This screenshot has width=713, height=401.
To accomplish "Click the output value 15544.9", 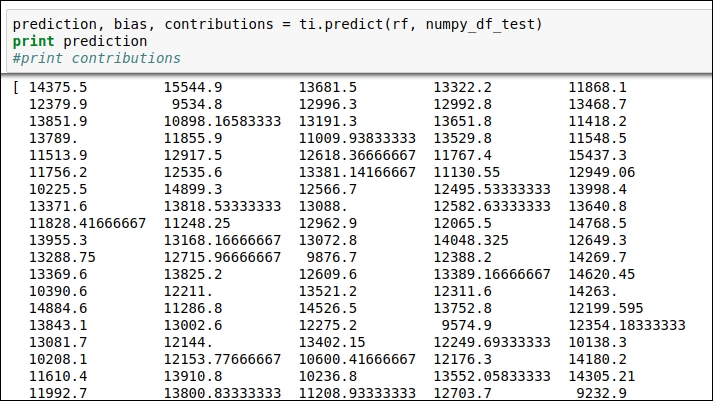I will click(x=193, y=87).
